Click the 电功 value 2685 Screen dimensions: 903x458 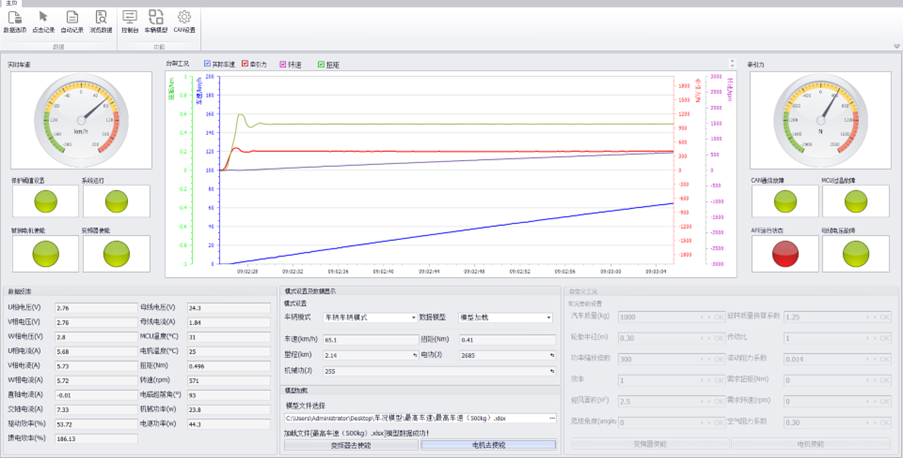[503, 355]
